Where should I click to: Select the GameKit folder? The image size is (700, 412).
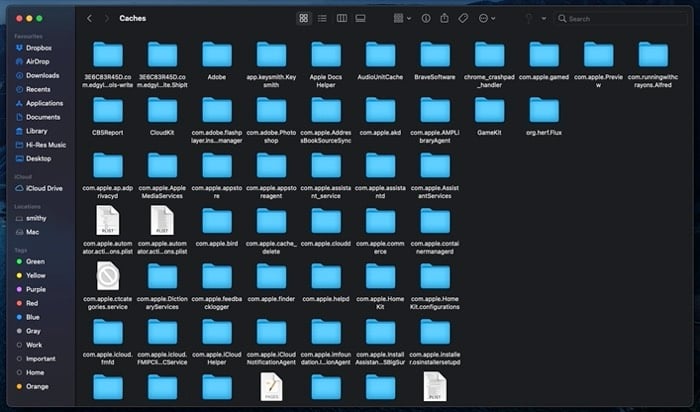click(x=489, y=110)
